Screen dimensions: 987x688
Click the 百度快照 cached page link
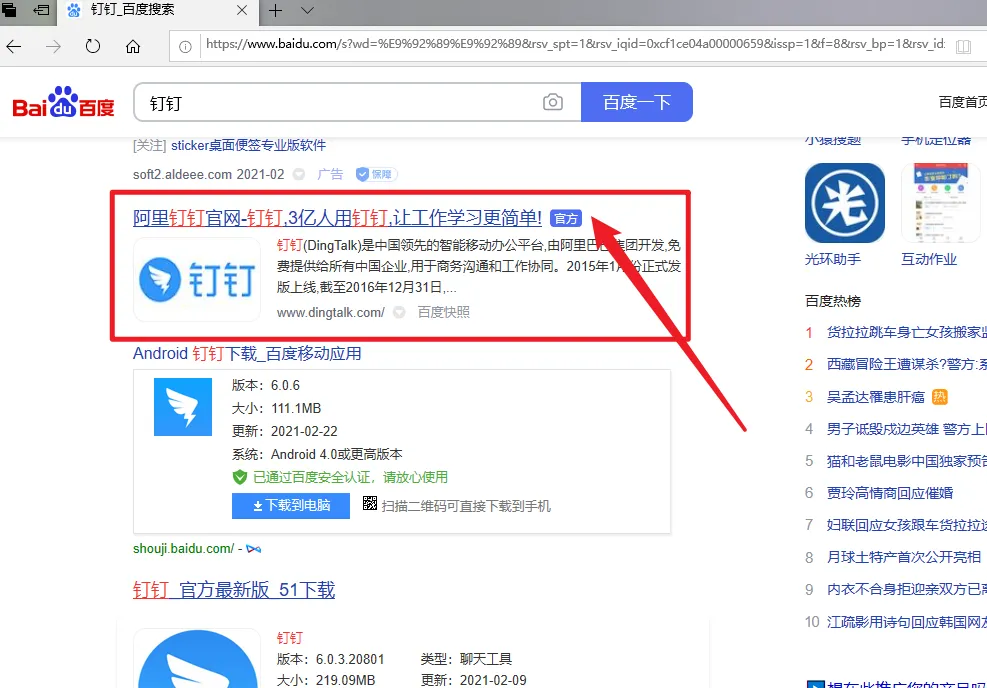[x=443, y=312]
